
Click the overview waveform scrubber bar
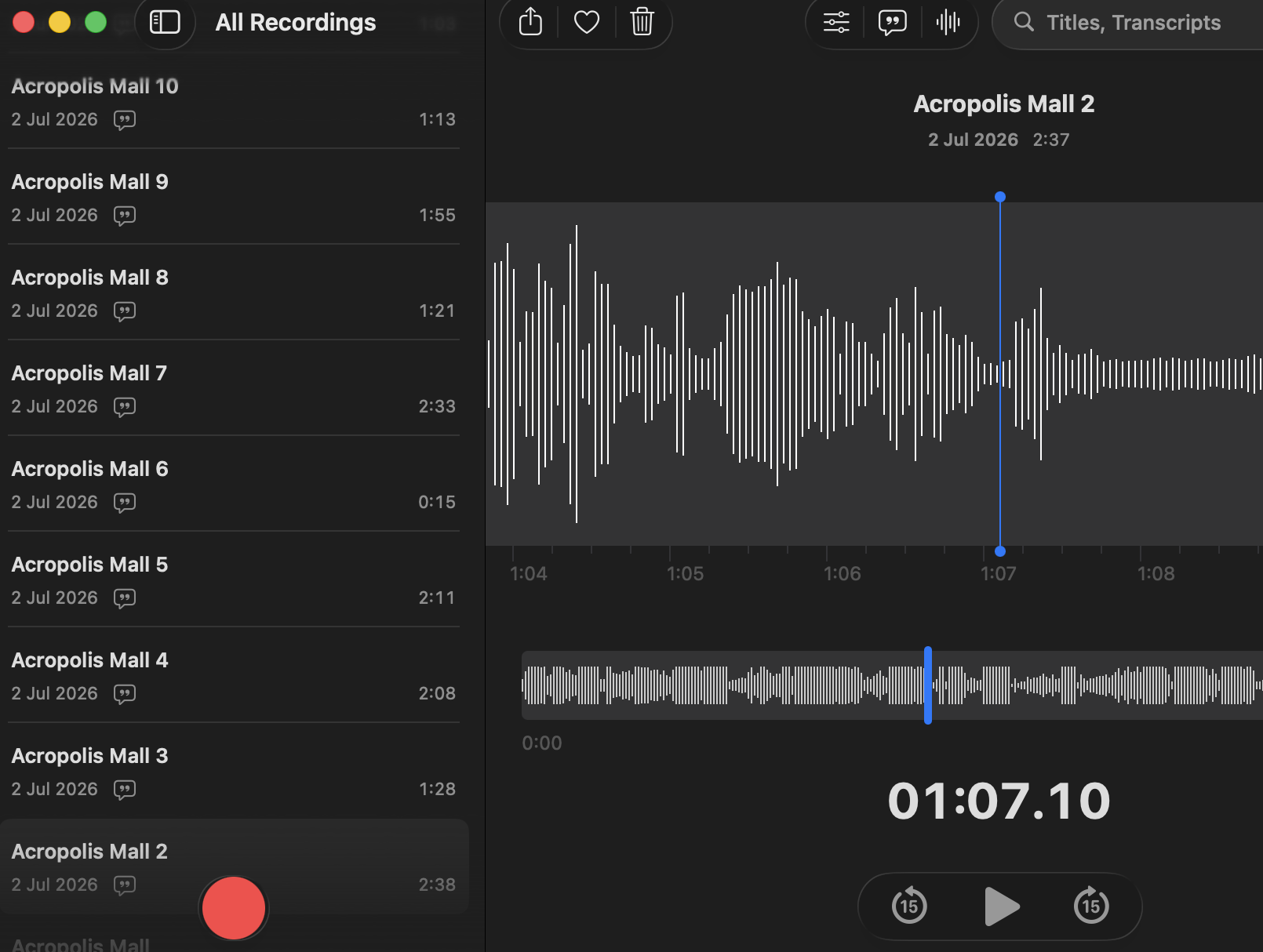[892, 685]
